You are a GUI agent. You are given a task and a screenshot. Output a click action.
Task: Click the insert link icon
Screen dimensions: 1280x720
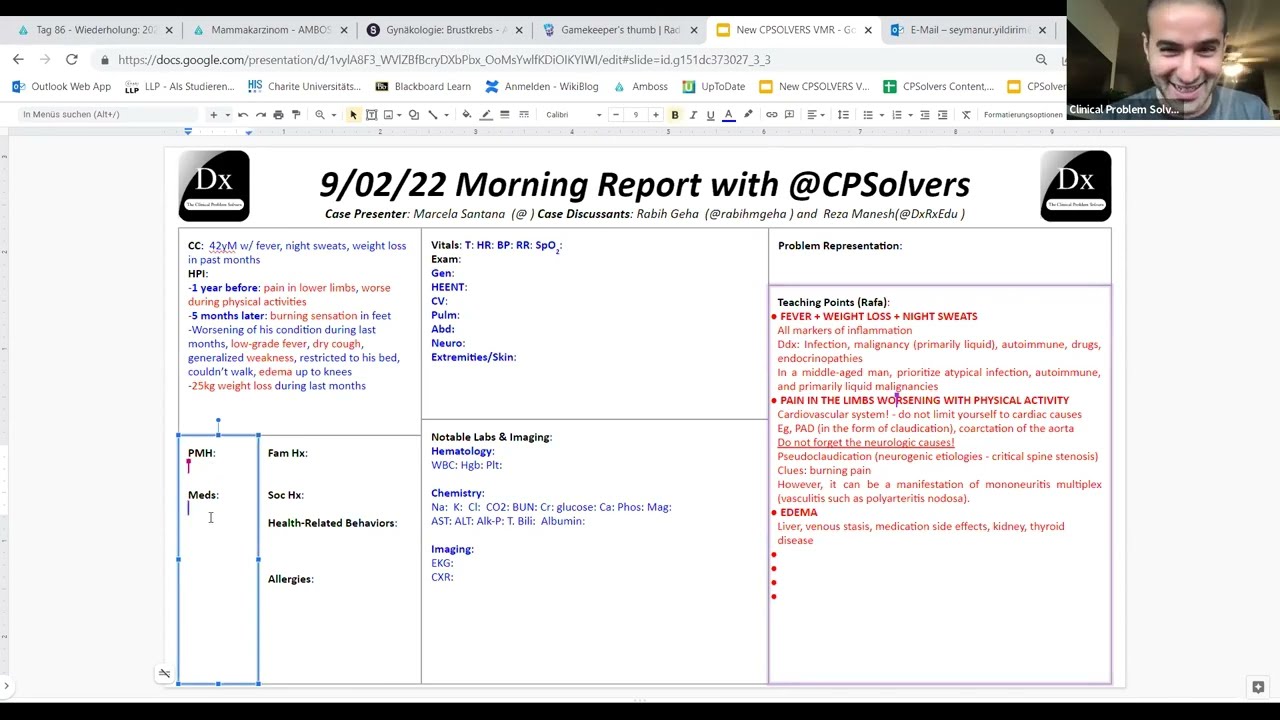pyautogui.click(x=771, y=115)
